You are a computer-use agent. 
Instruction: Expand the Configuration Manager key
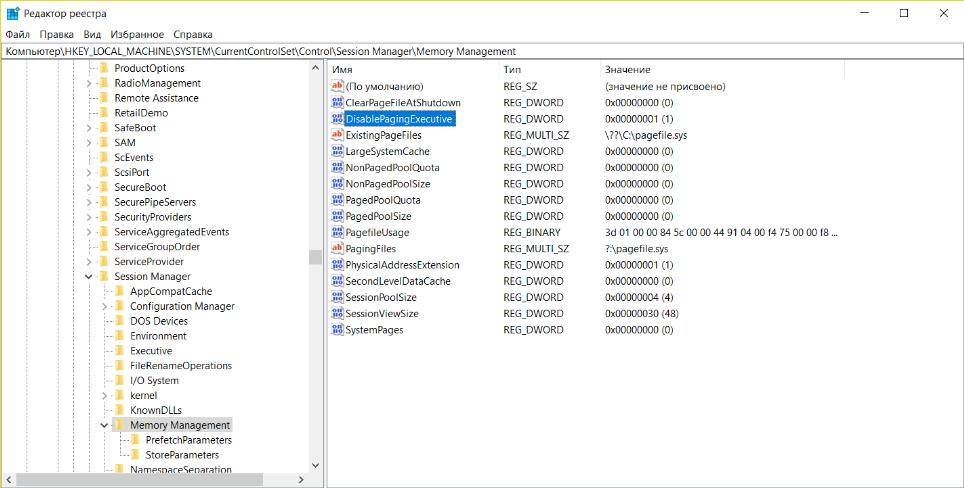pos(105,306)
